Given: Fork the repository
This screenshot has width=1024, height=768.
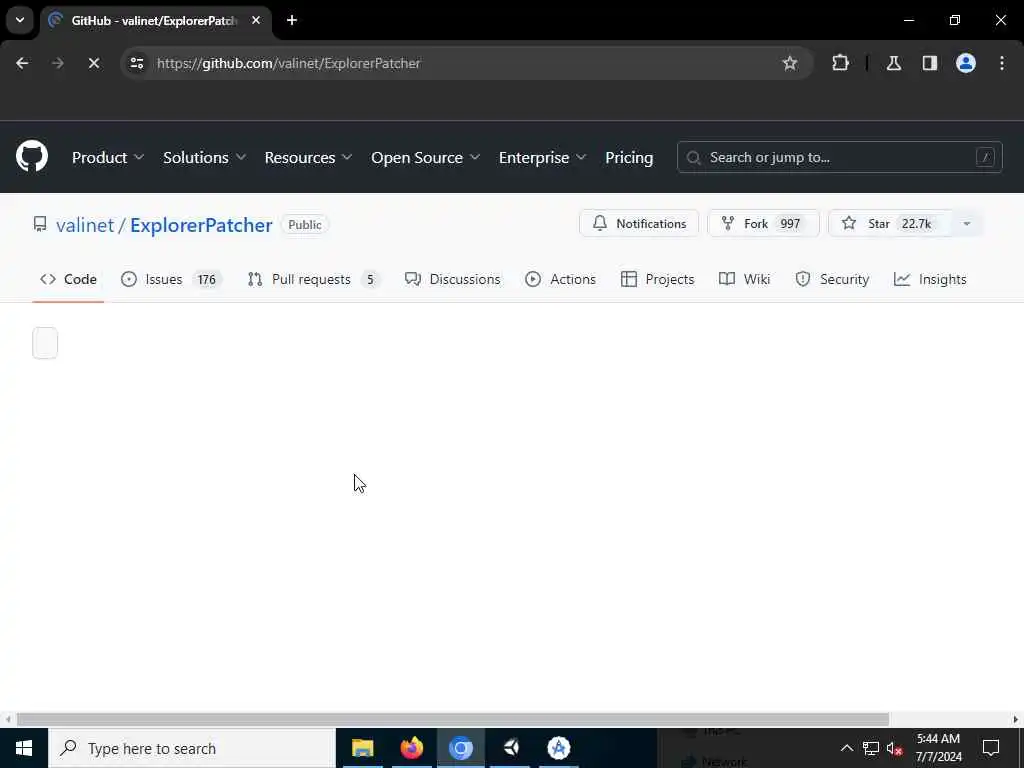Looking at the screenshot, I should click(x=763, y=223).
